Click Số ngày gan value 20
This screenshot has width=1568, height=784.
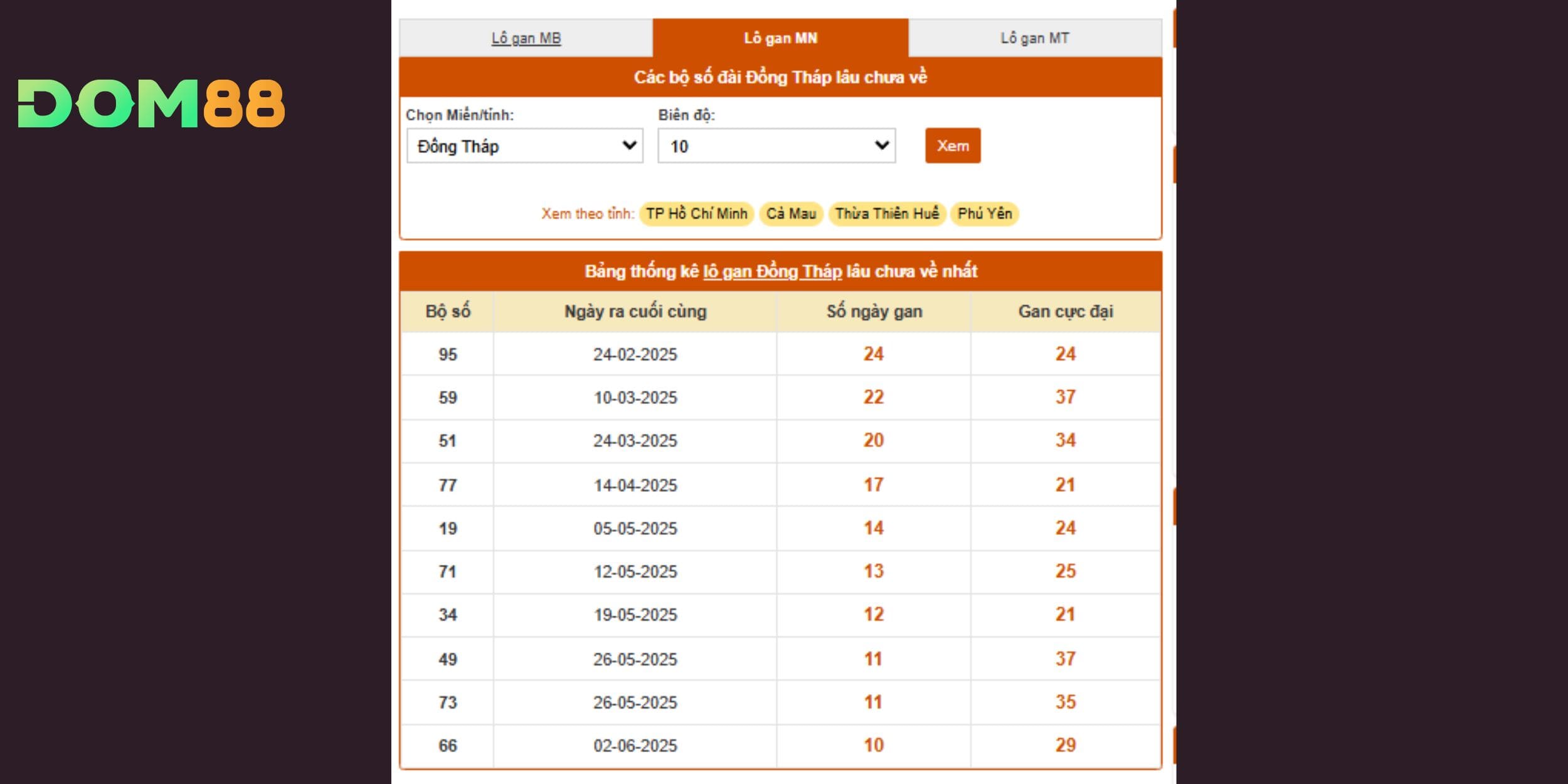click(874, 440)
